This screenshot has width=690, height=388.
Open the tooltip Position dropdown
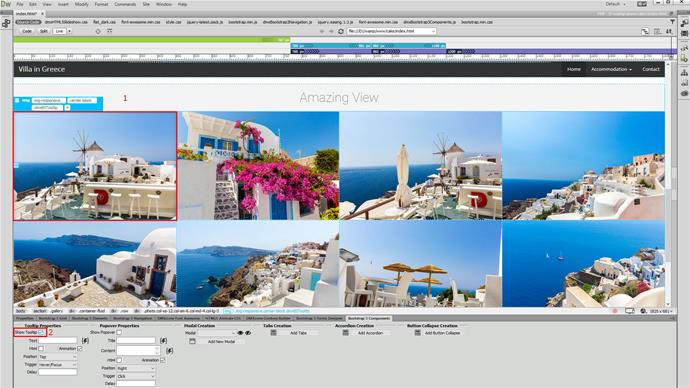(58, 357)
